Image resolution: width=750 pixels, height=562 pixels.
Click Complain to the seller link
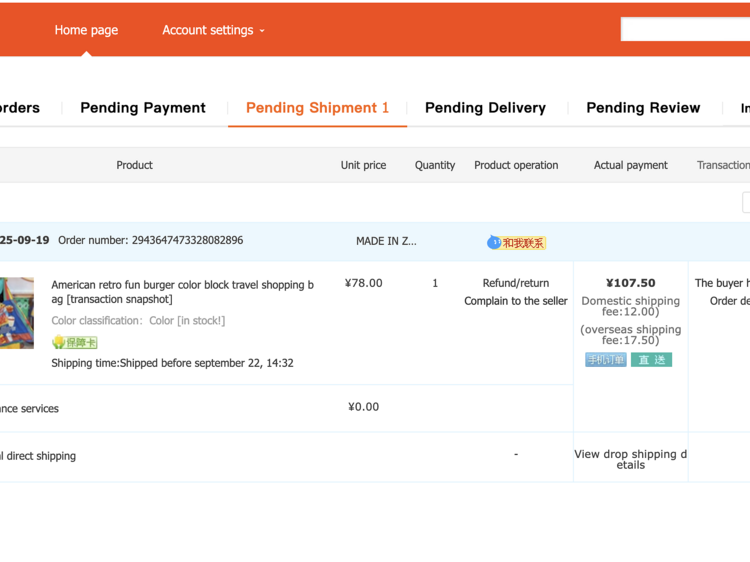[516, 301]
